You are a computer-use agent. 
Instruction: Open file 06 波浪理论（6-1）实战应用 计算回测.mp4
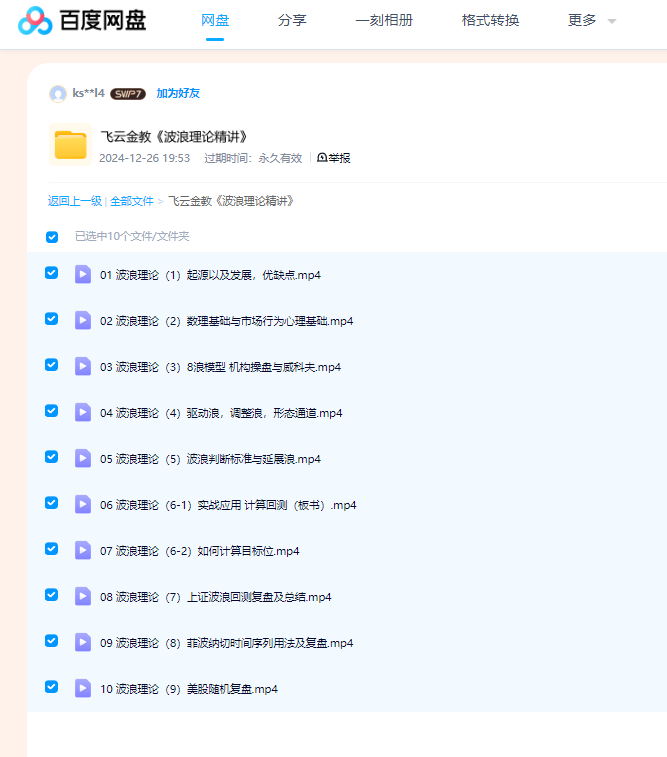pyautogui.click(x=228, y=505)
